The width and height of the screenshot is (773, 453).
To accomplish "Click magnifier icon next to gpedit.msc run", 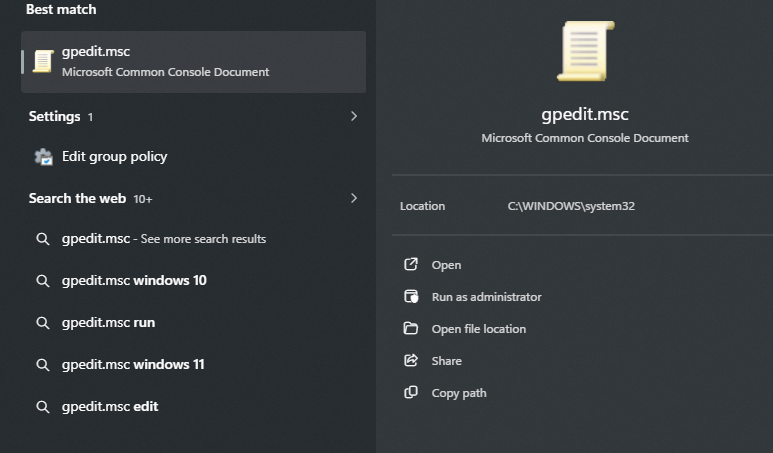I will 43,323.
